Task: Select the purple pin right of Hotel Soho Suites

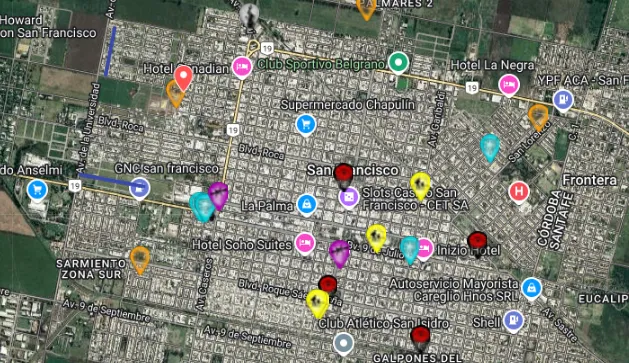Action: pos(339,253)
